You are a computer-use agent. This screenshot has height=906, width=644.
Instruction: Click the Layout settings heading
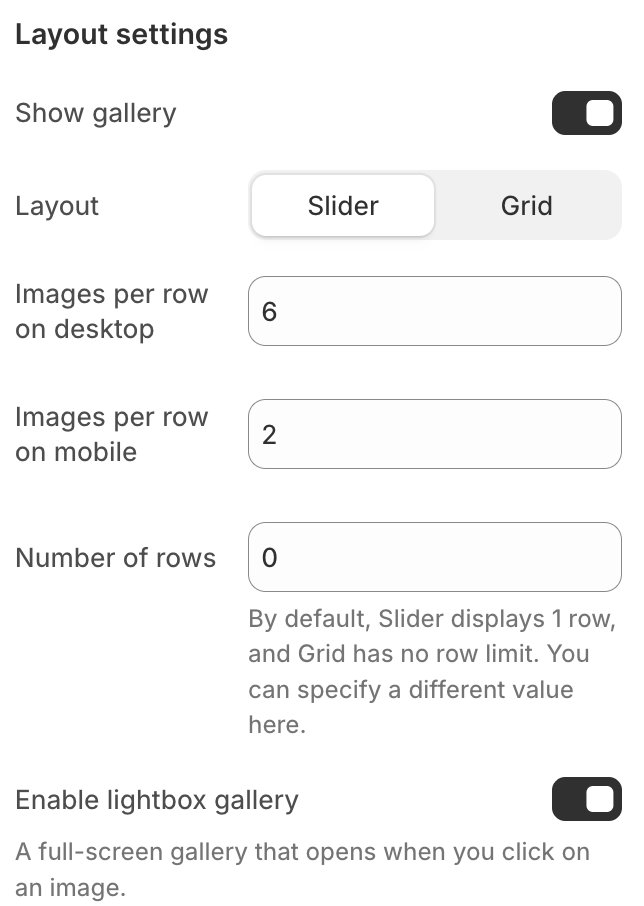pyautogui.click(x=121, y=35)
